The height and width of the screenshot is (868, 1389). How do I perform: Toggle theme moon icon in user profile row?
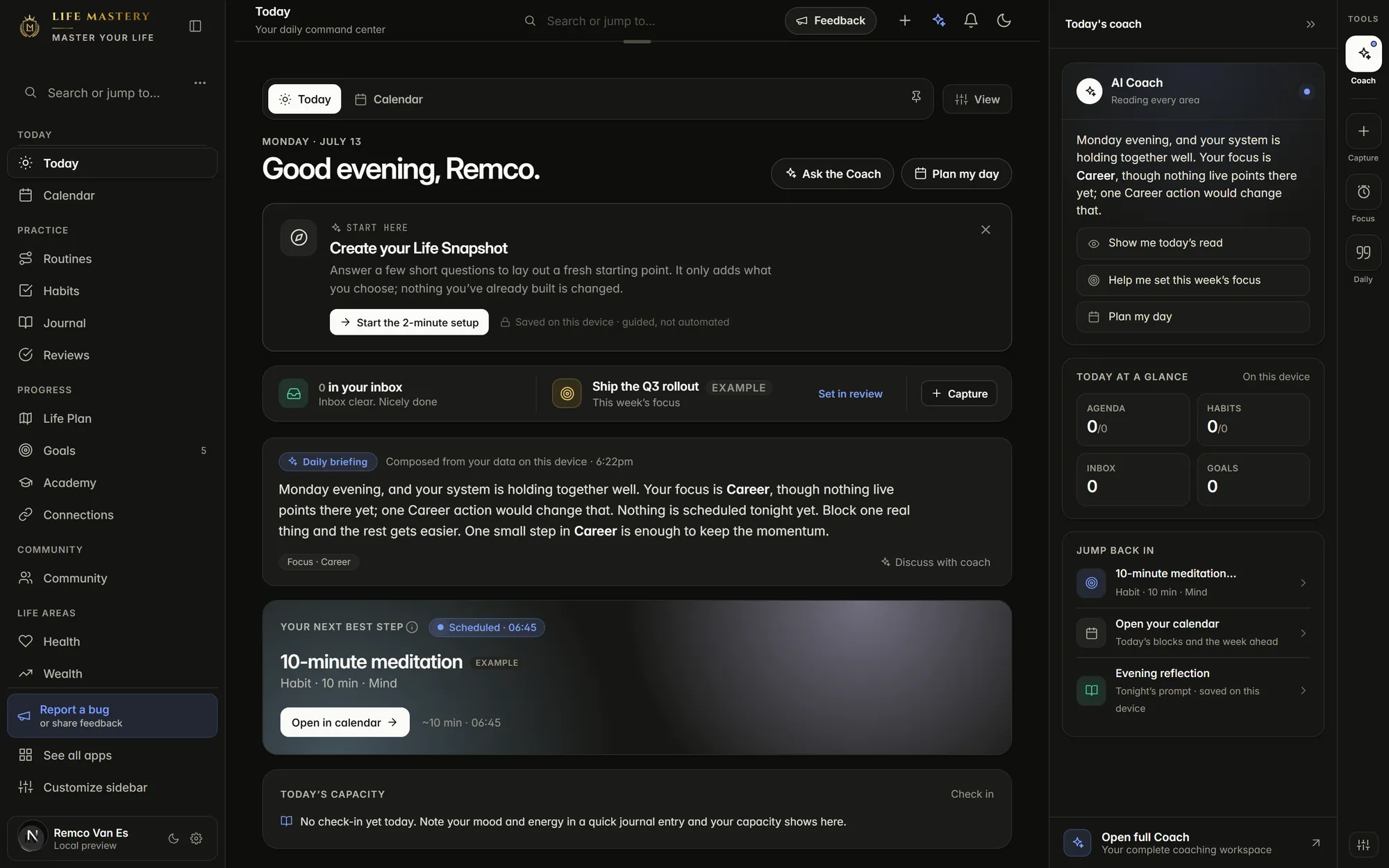(x=174, y=838)
